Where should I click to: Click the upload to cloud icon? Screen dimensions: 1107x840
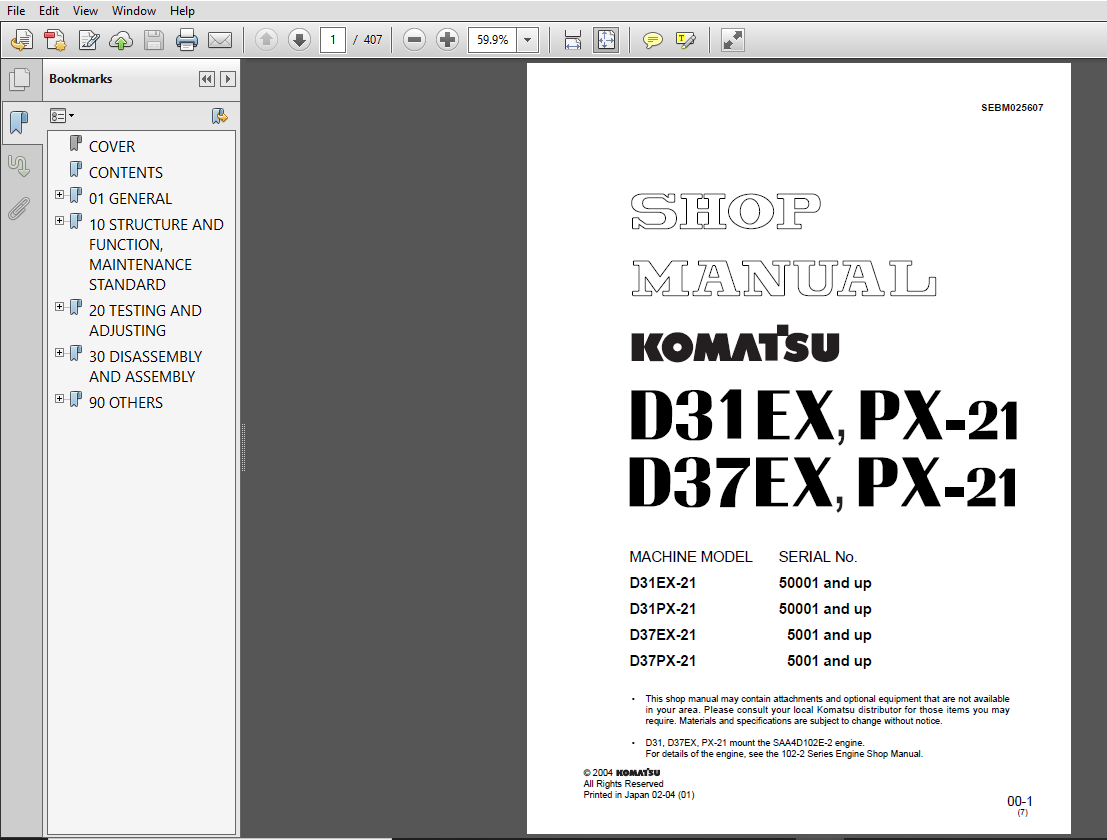click(121, 40)
